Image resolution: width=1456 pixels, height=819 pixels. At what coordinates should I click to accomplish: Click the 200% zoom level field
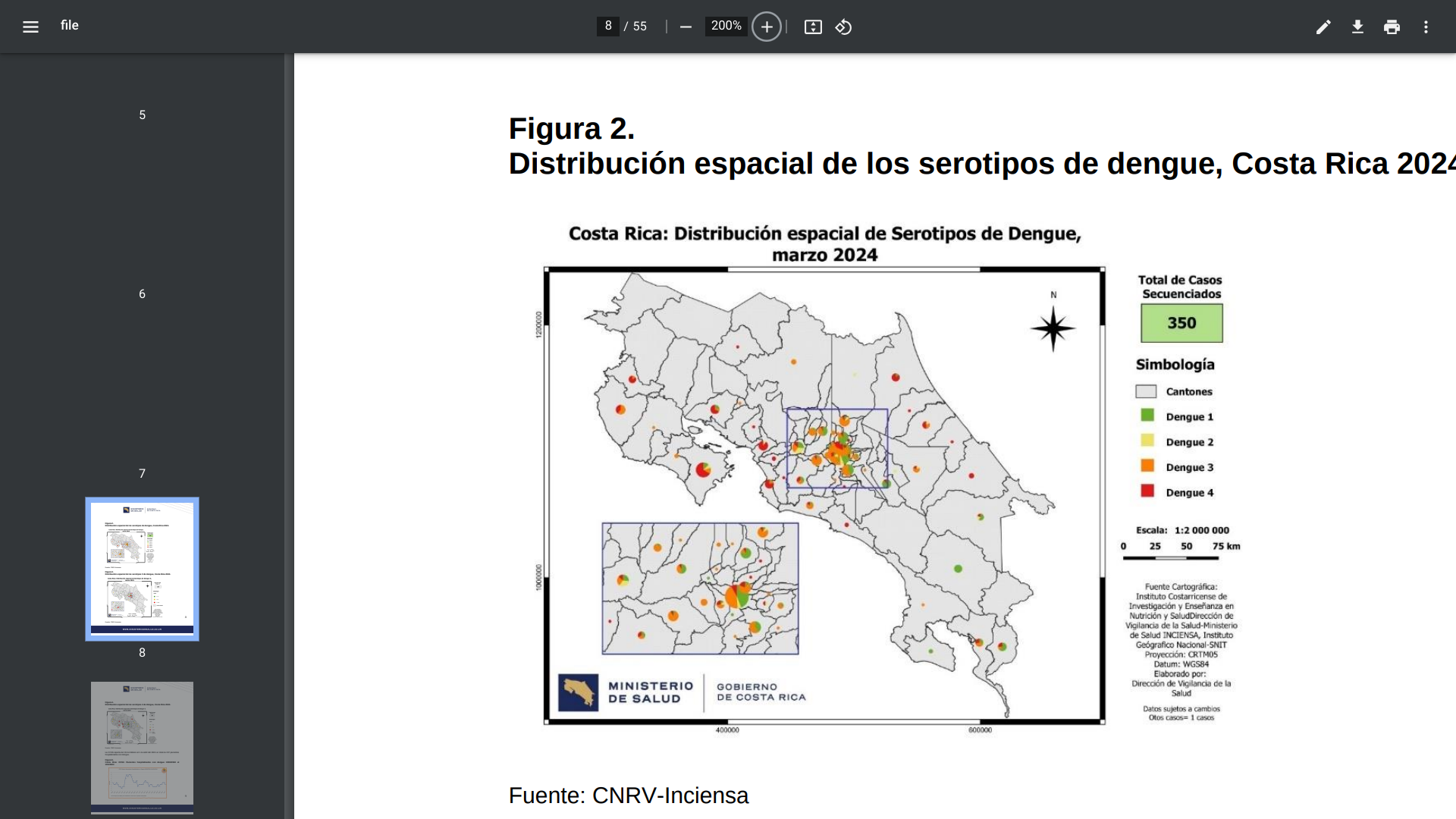726,26
